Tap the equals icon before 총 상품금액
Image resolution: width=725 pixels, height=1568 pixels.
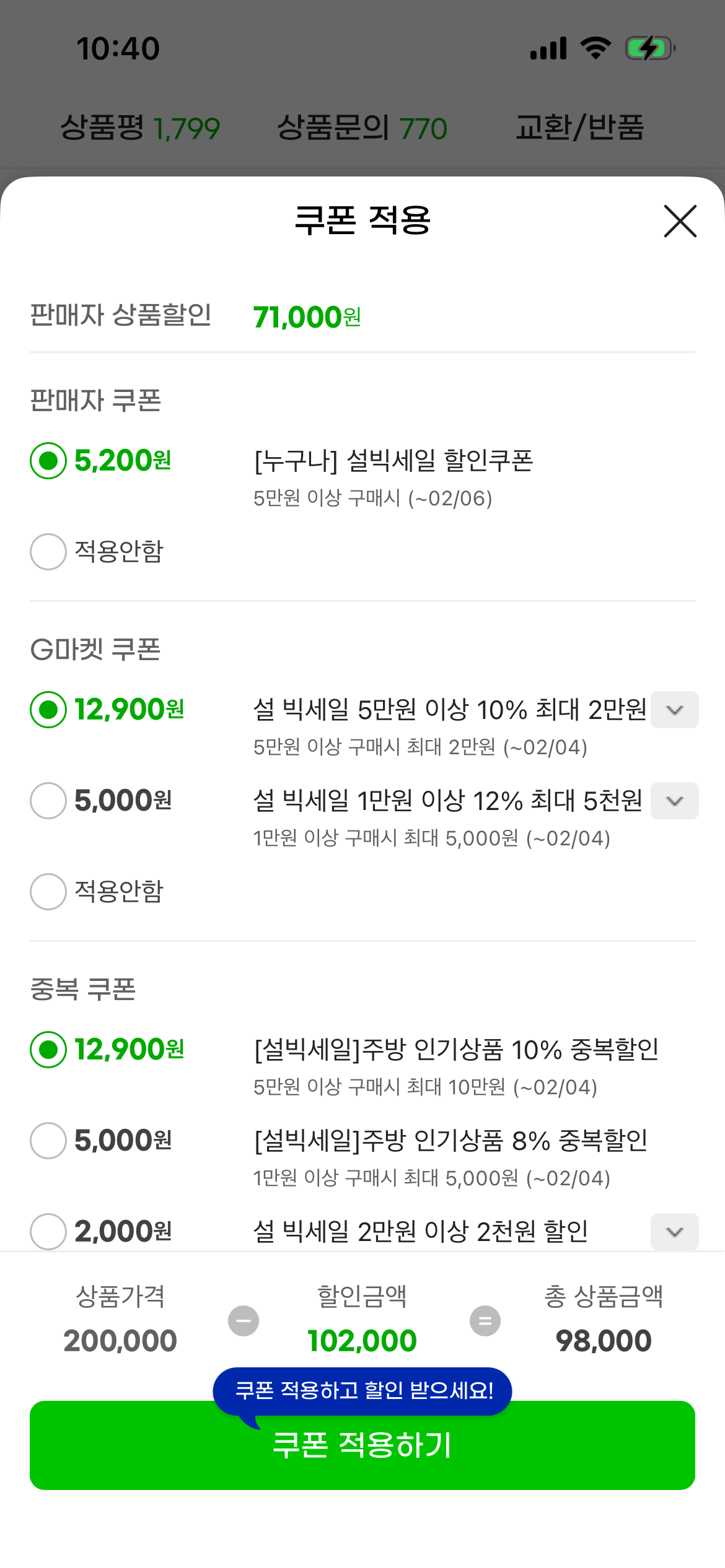pos(485,1321)
